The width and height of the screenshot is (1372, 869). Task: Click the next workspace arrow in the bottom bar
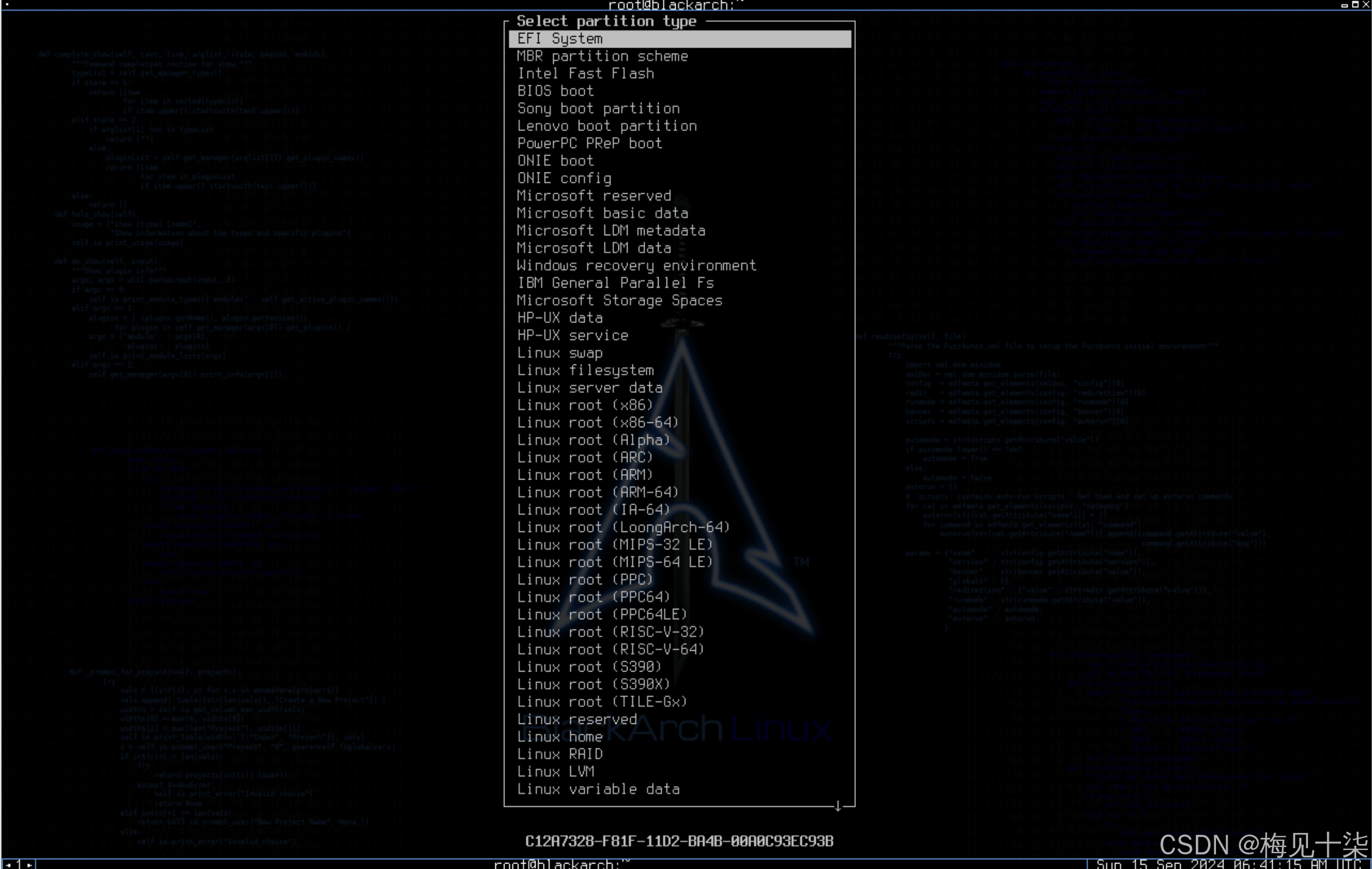(x=29, y=864)
